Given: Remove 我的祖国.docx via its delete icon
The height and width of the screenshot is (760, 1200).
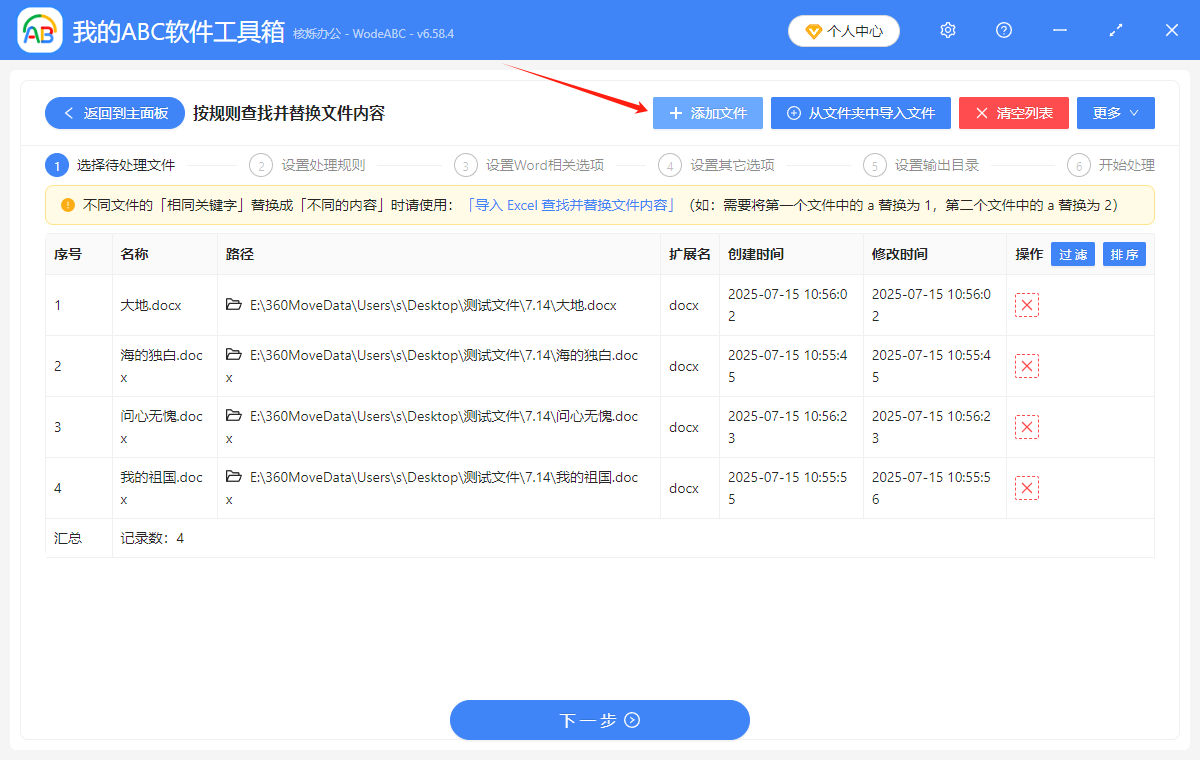Looking at the screenshot, I should coord(1027,487).
